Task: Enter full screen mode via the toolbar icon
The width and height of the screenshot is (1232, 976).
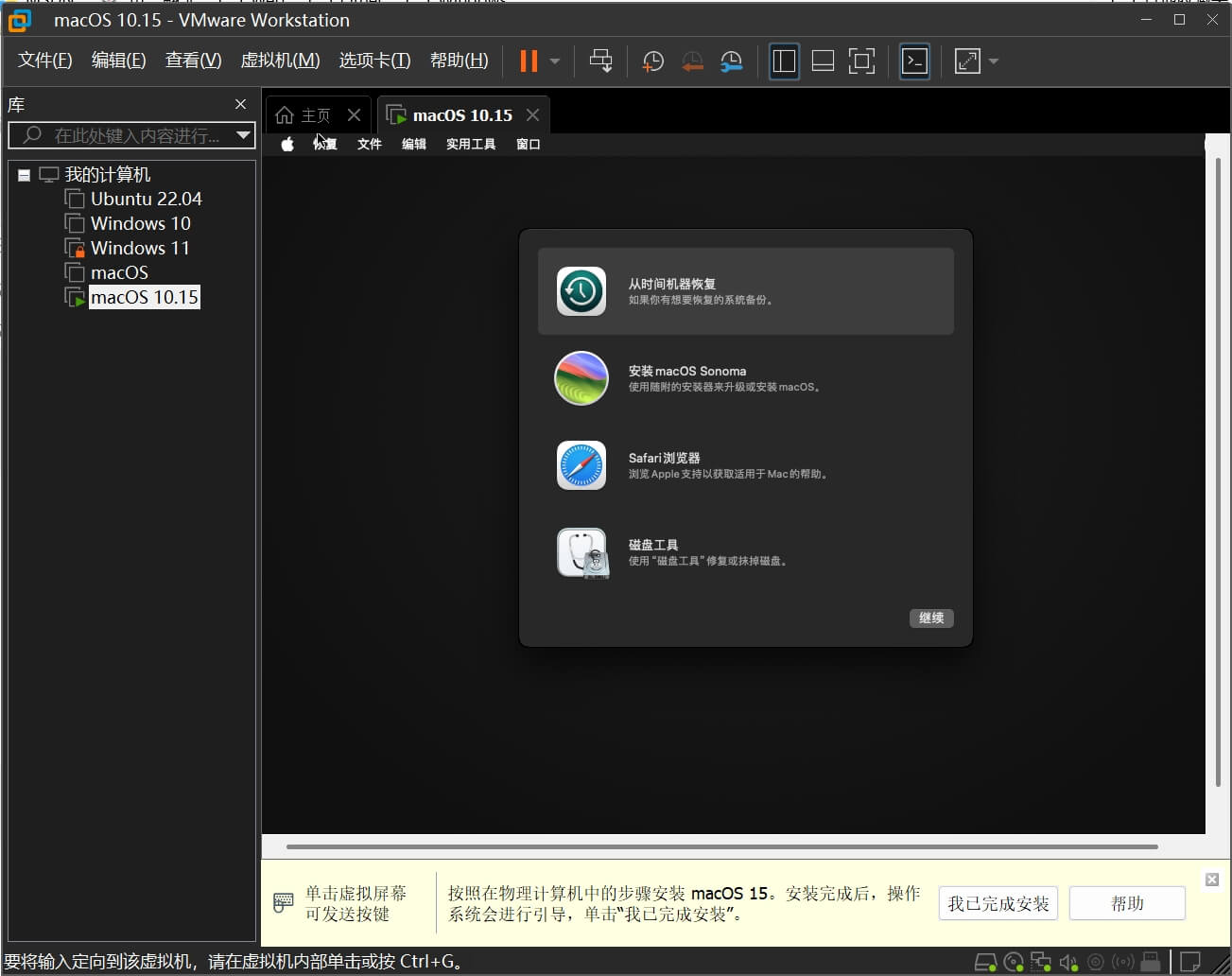Action: (861, 61)
